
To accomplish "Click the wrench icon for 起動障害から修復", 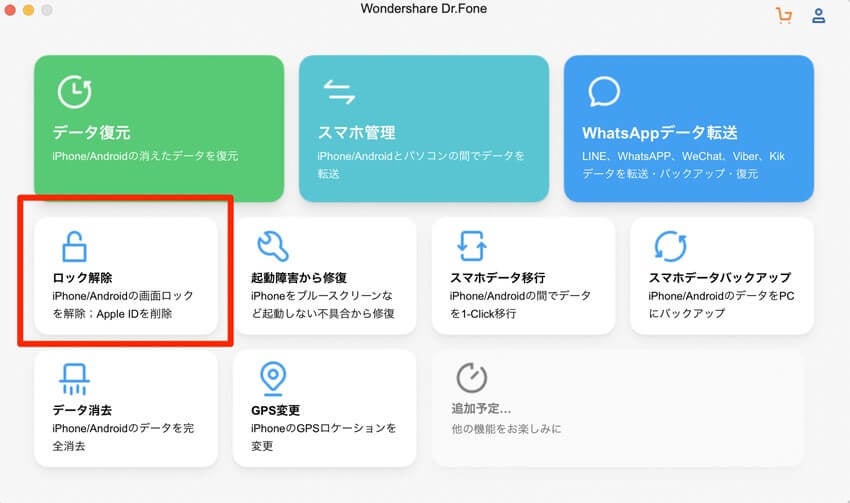I will pyautogui.click(x=273, y=247).
